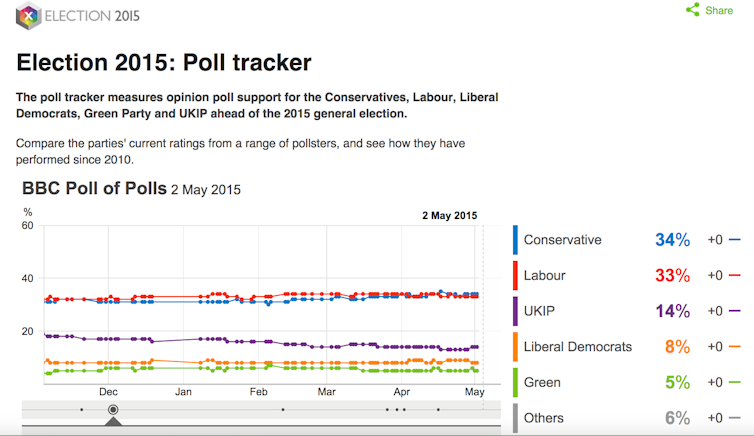This screenshot has width=754, height=436.
Task: Click the grey Others colour bar
Action: (x=515, y=418)
